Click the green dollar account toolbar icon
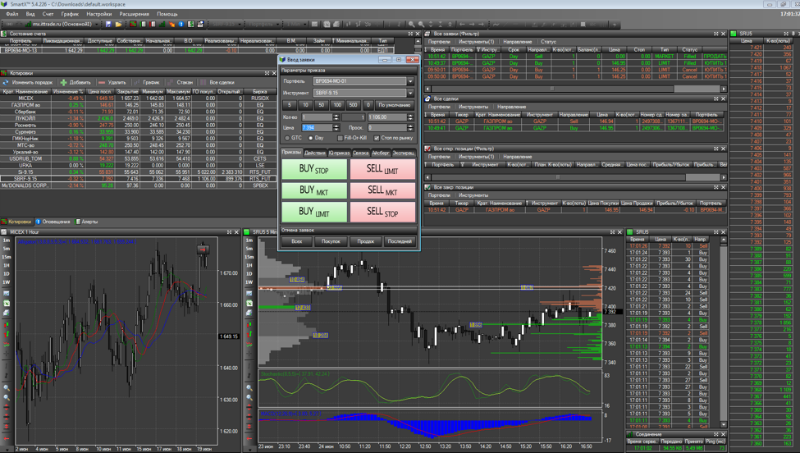Screen dimensions: 800x453 pos(191,24)
